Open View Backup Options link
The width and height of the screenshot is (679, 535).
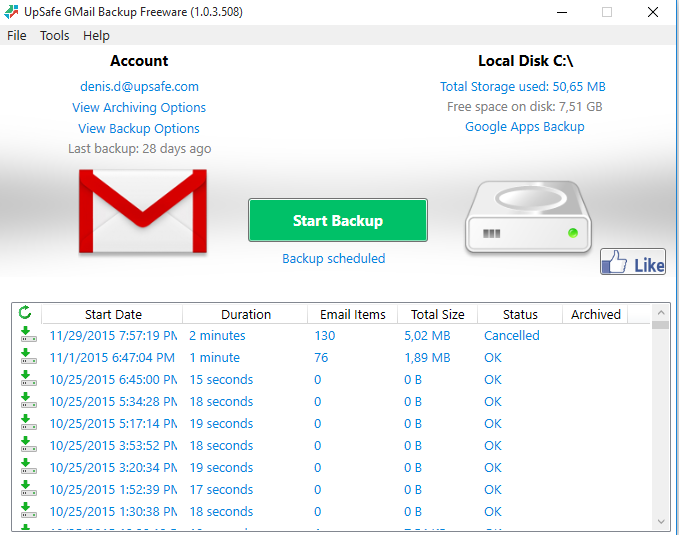(139, 128)
